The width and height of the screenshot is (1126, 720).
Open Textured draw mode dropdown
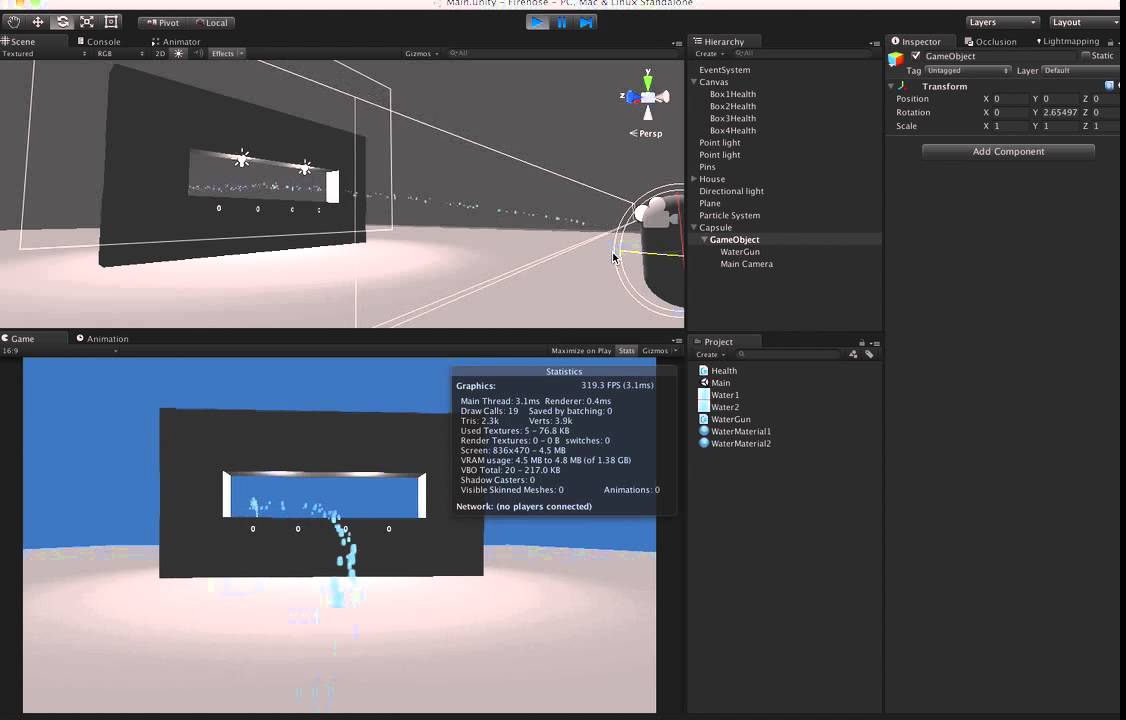pyautogui.click(x=44, y=54)
